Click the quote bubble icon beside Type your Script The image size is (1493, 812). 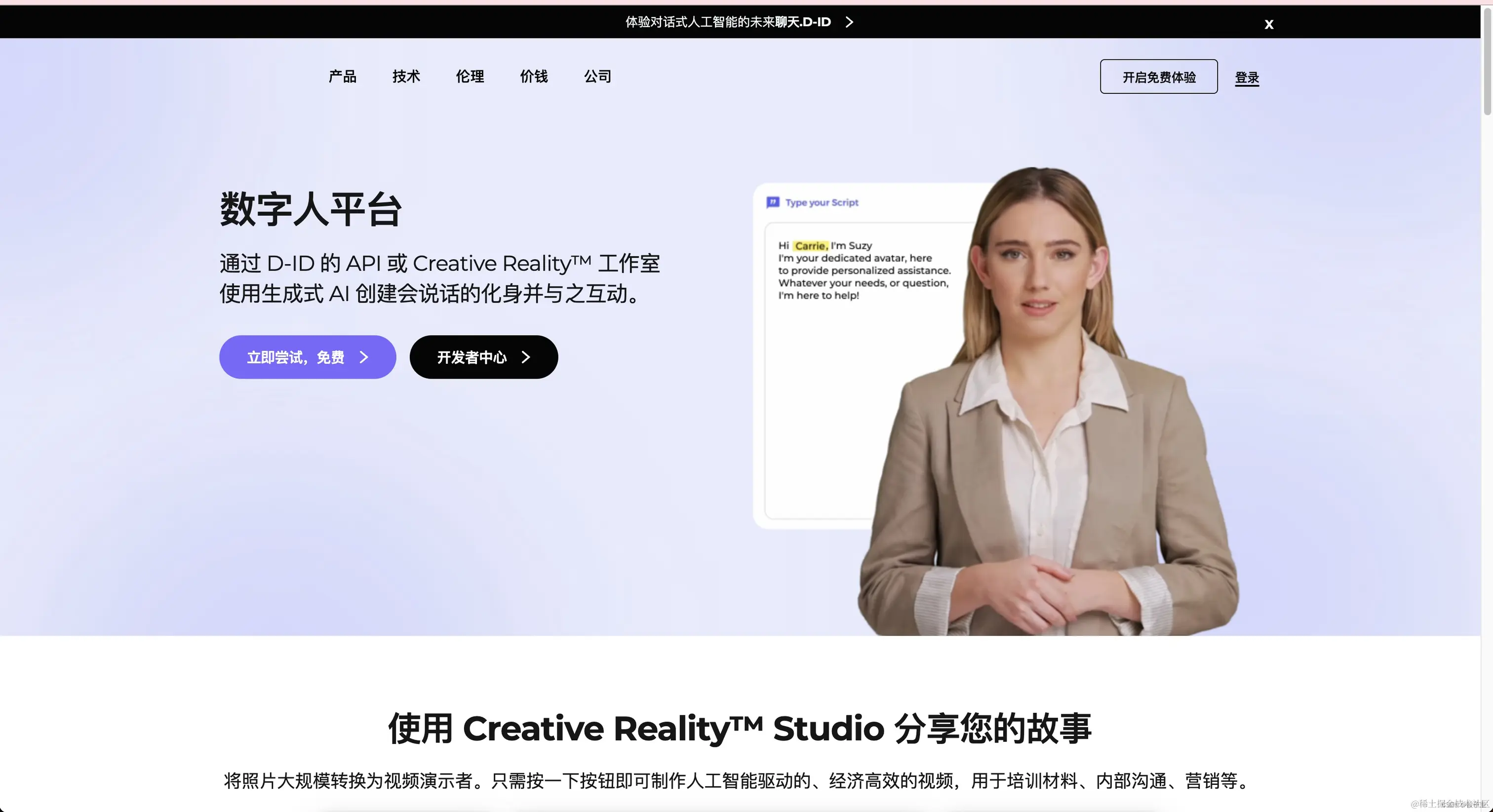[x=773, y=202]
